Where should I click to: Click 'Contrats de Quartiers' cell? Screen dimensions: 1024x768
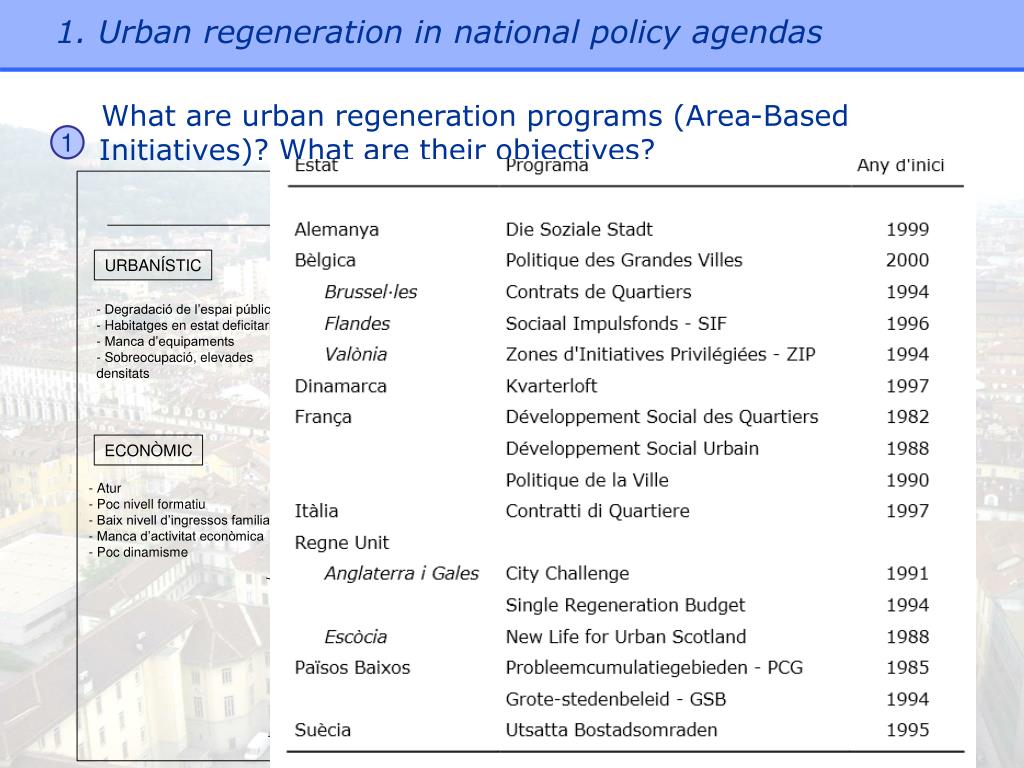point(598,291)
